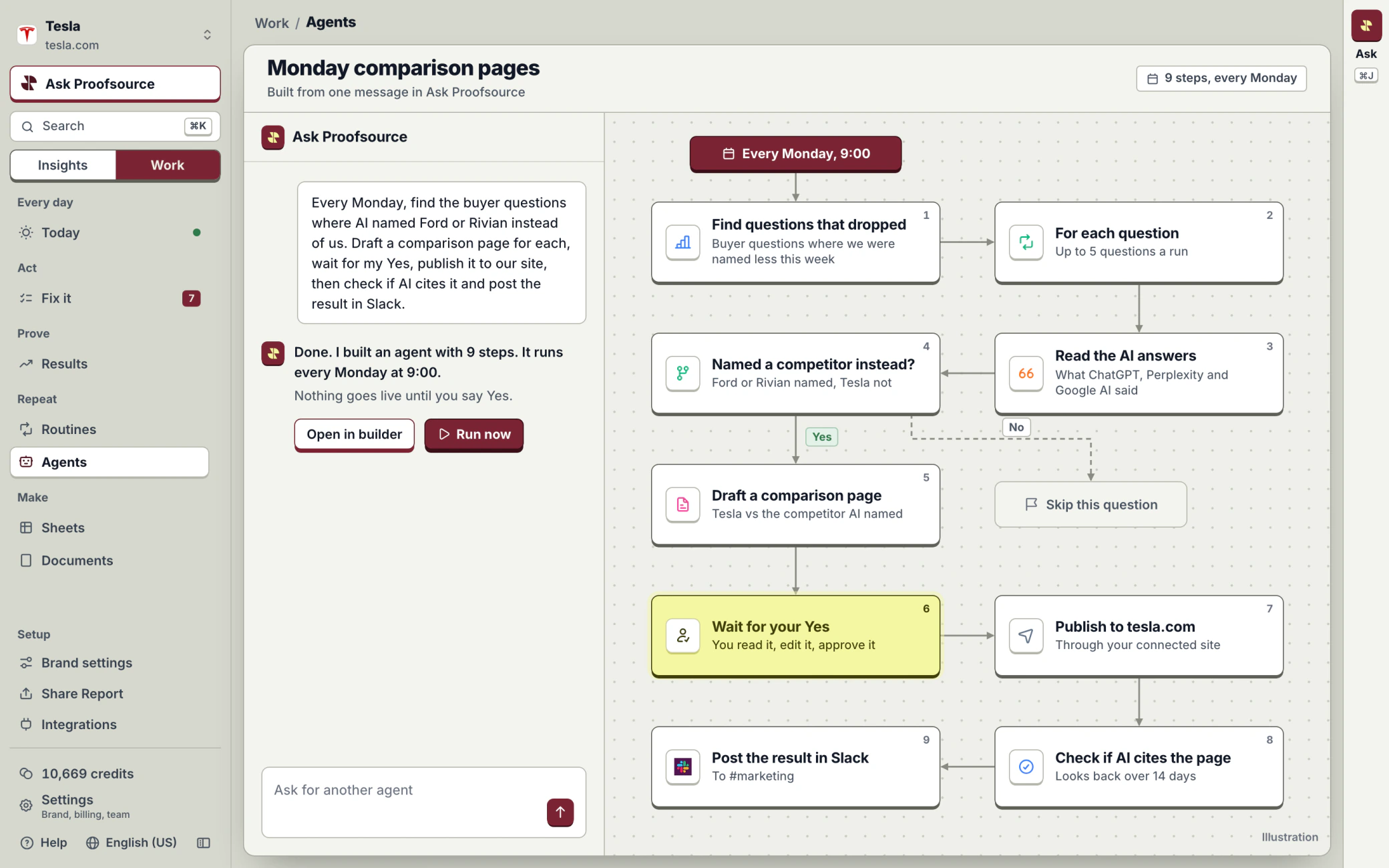
Task: Focus the Search field
Action: [x=115, y=126]
